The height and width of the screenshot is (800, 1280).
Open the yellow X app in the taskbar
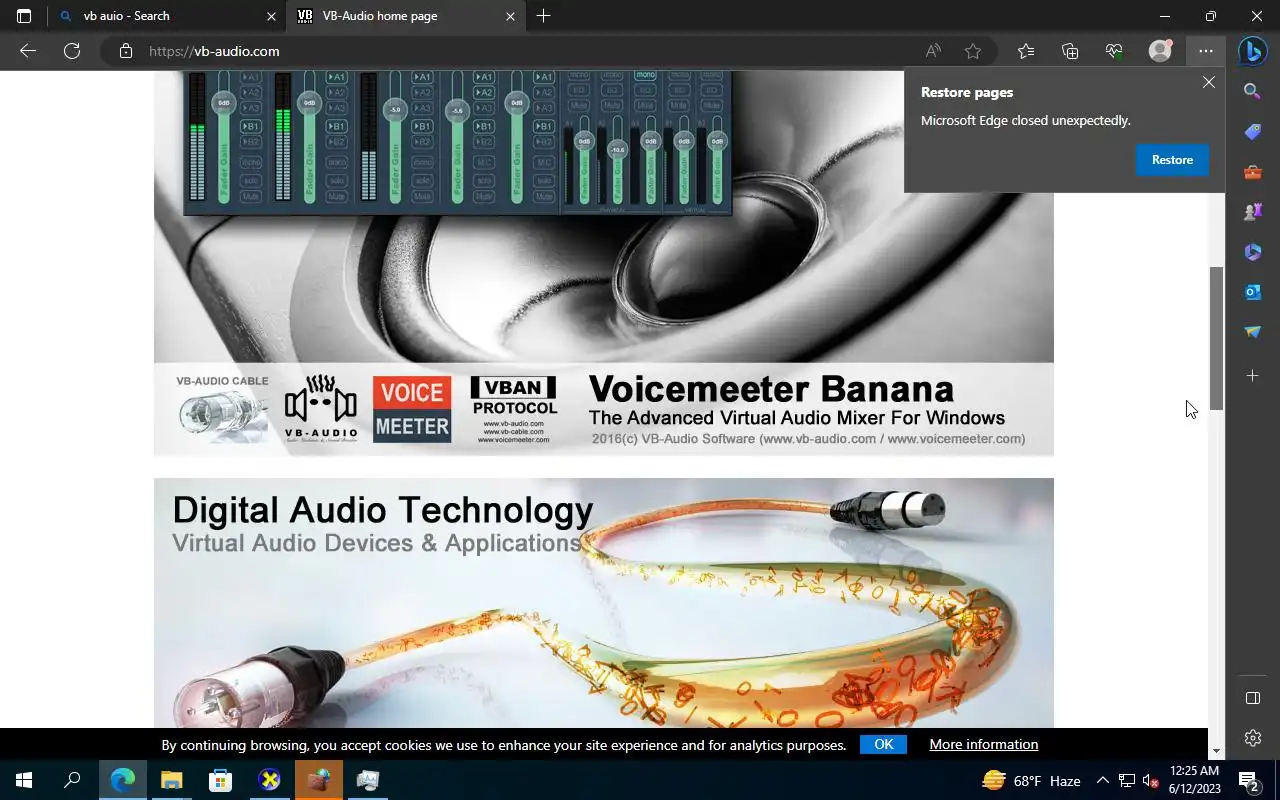tap(270, 780)
